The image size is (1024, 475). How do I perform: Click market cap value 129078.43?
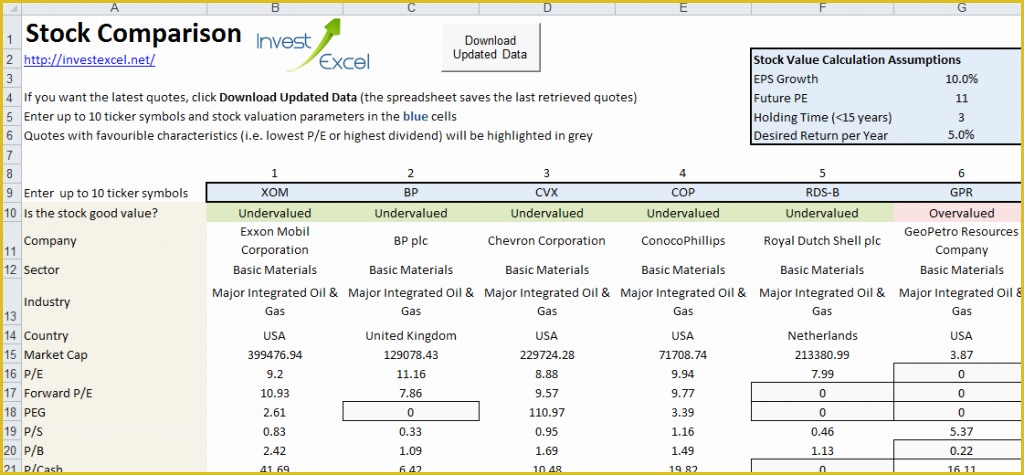pyautogui.click(x=411, y=355)
